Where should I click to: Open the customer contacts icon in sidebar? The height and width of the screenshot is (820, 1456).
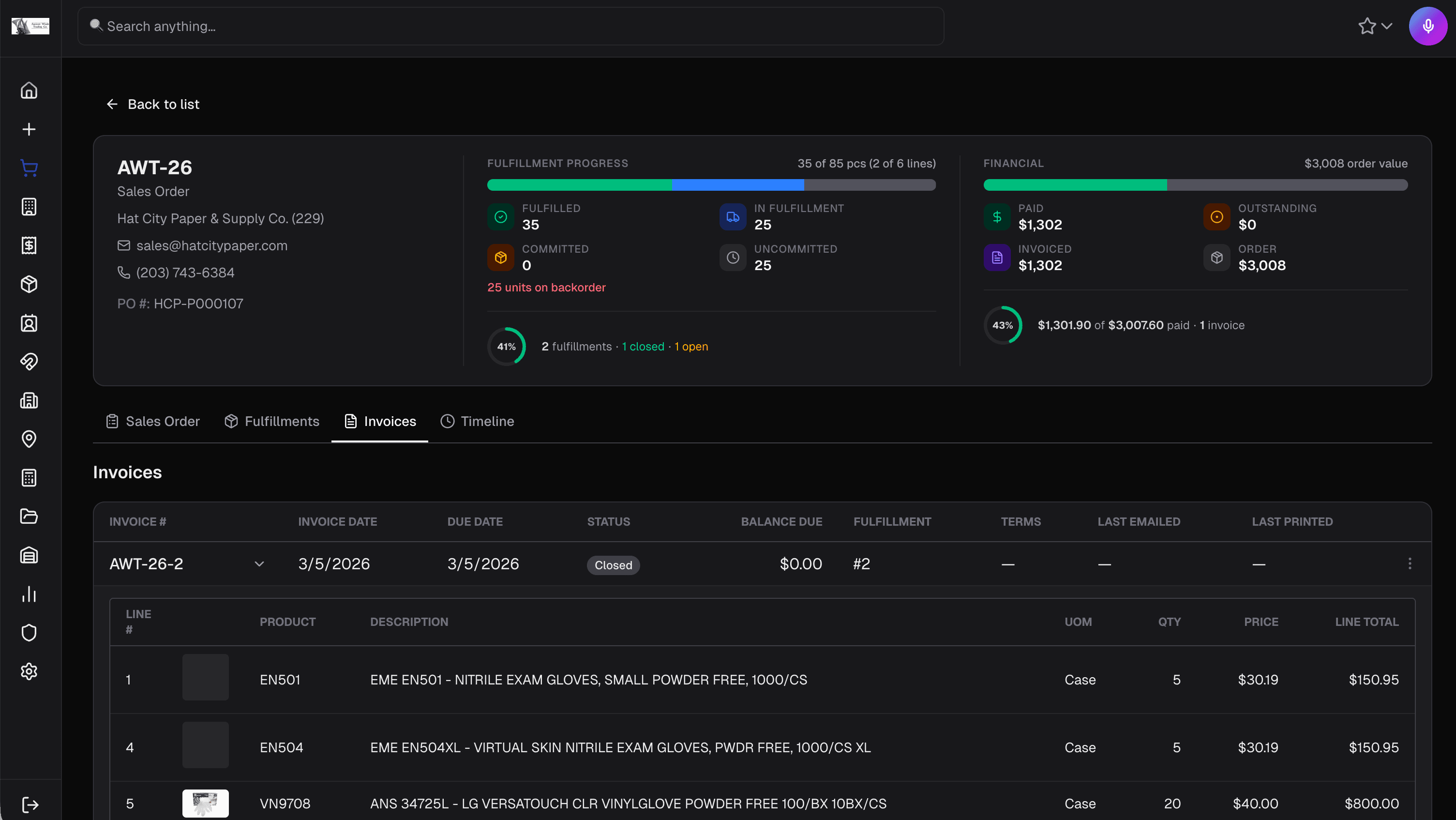click(29, 323)
